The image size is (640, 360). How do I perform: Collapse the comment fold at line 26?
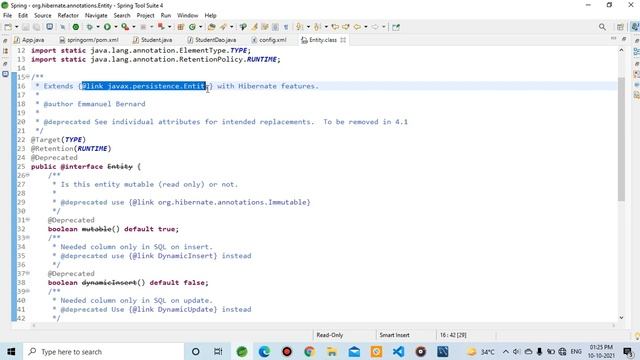point(28,175)
